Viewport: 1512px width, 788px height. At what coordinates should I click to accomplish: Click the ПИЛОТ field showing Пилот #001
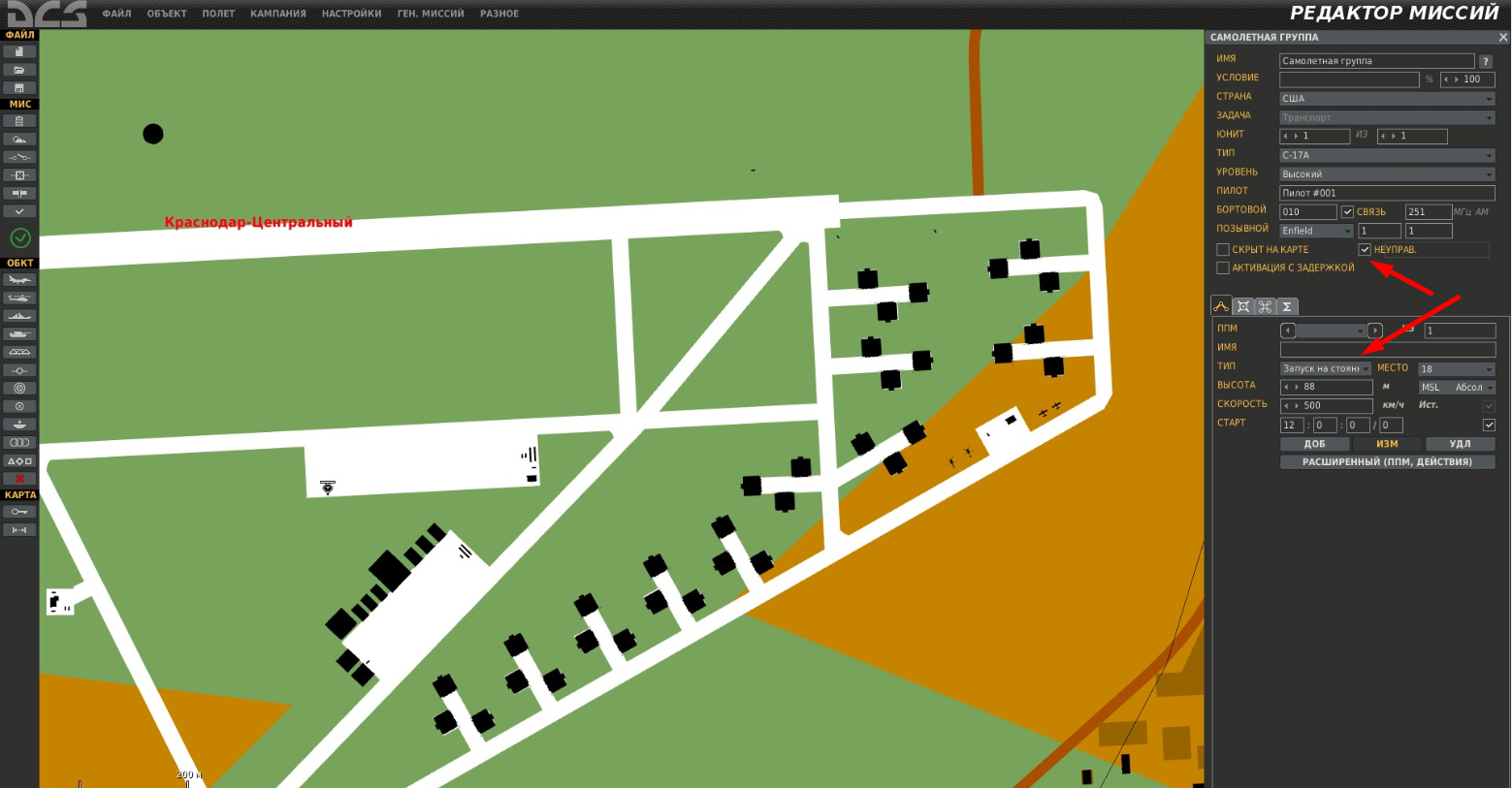[x=1387, y=193]
